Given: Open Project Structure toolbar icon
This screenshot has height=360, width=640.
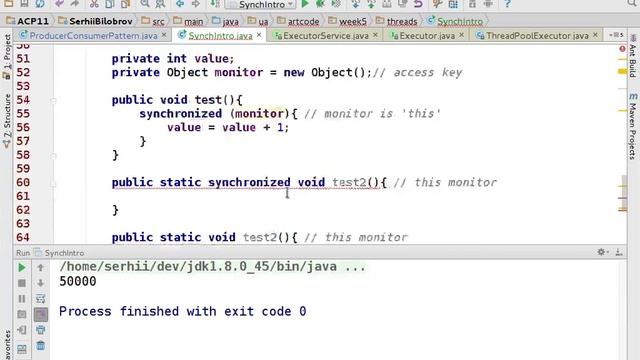Looking at the screenshot, I should [453, 4].
